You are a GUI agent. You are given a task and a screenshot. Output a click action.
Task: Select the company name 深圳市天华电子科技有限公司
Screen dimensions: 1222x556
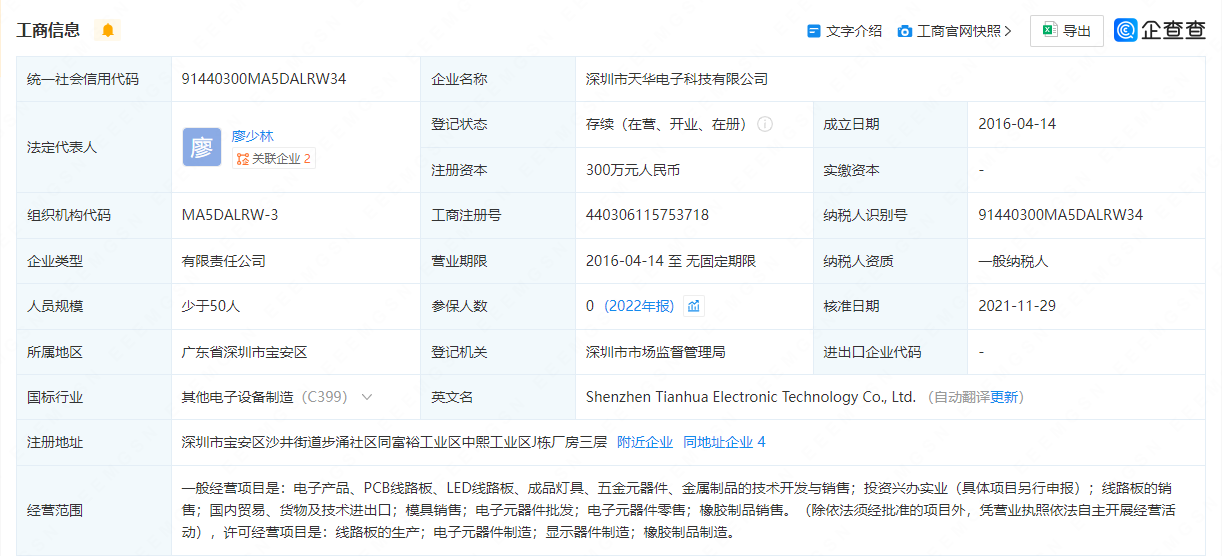click(677, 79)
